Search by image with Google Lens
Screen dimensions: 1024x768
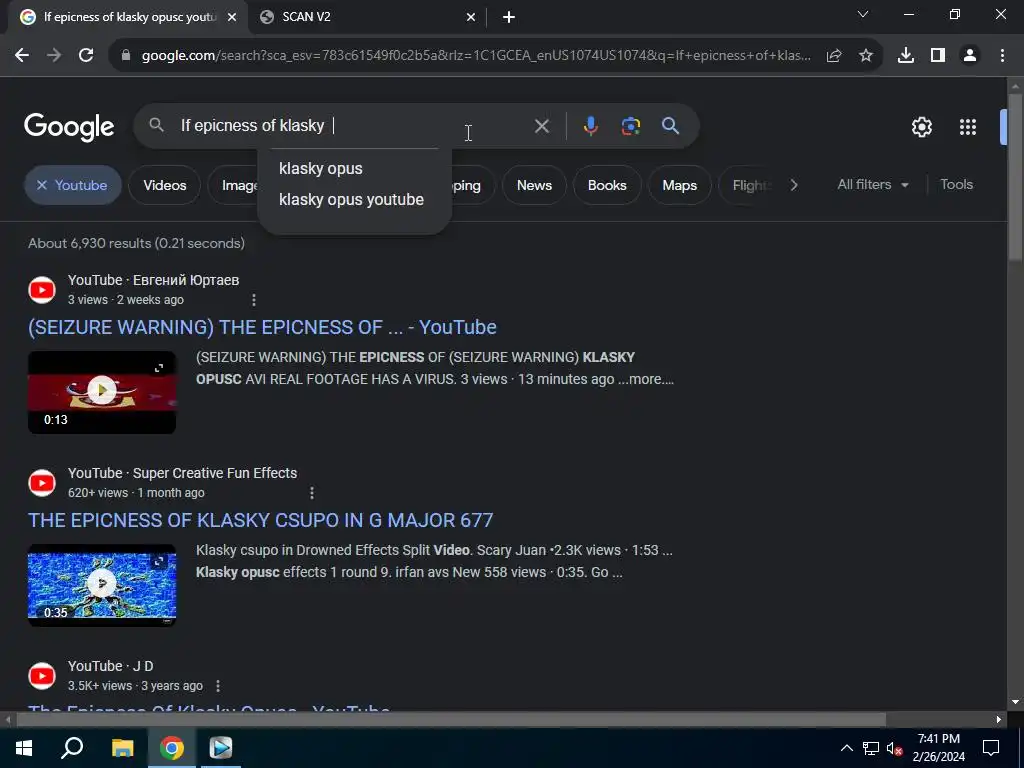point(630,126)
